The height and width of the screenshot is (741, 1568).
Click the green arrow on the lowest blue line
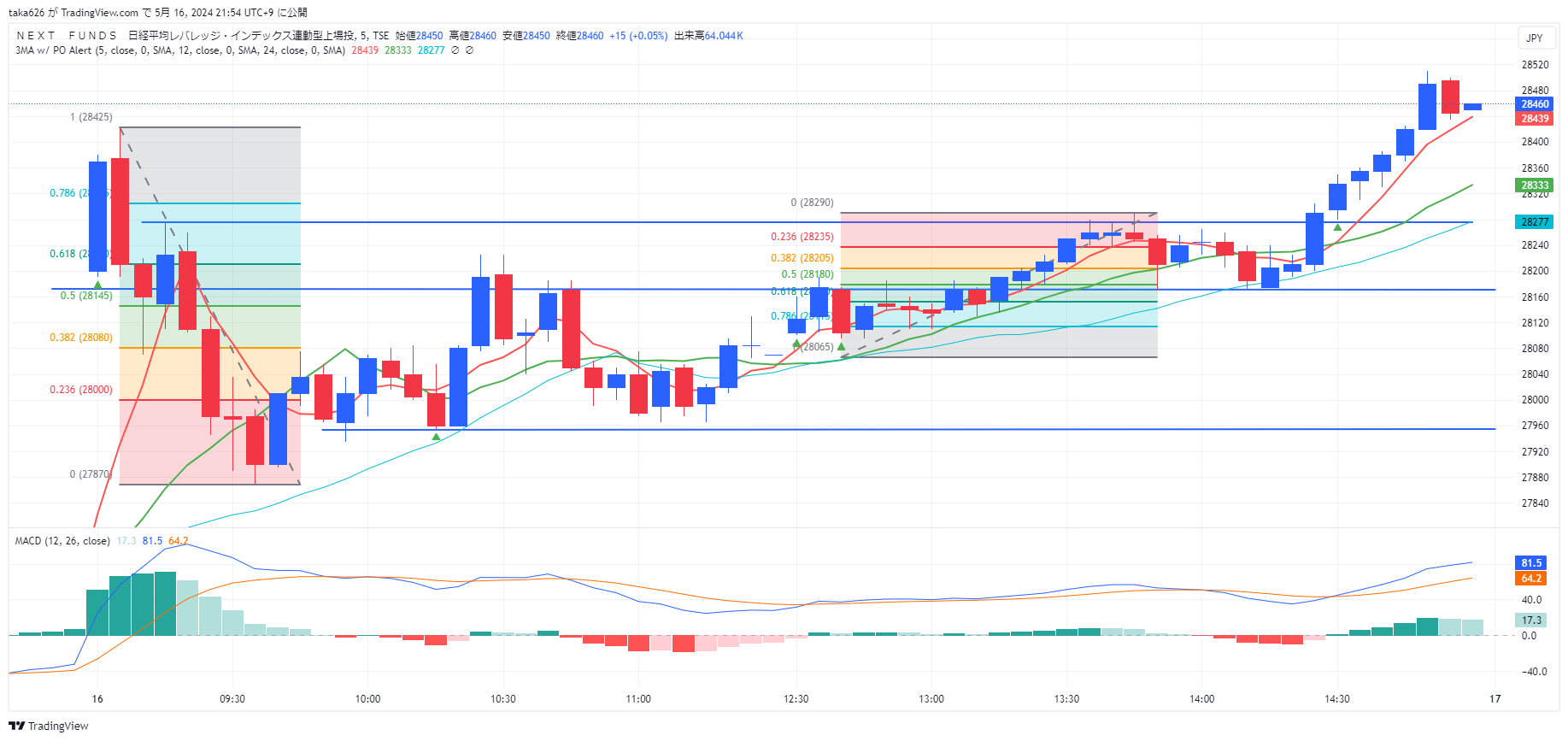point(436,437)
